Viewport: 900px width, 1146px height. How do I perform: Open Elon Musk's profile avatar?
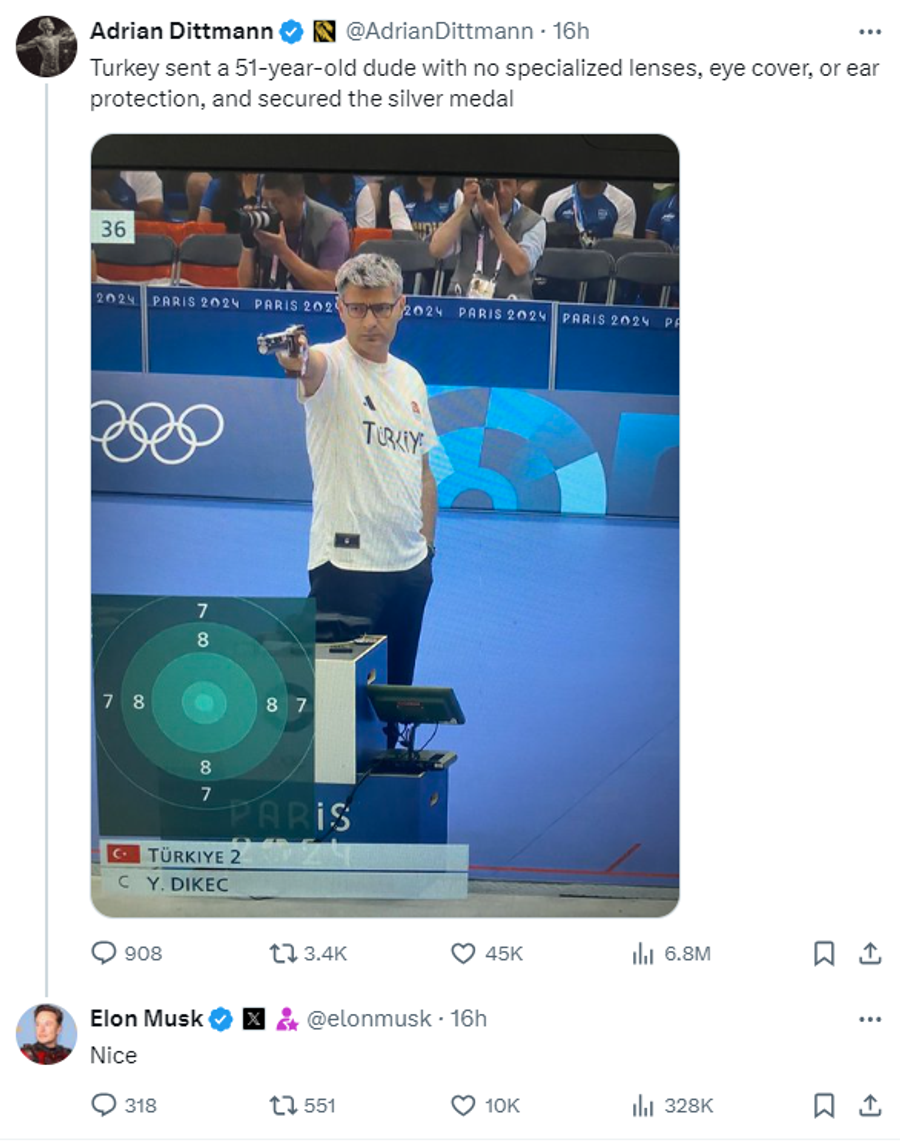pyautogui.click(x=47, y=1034)
